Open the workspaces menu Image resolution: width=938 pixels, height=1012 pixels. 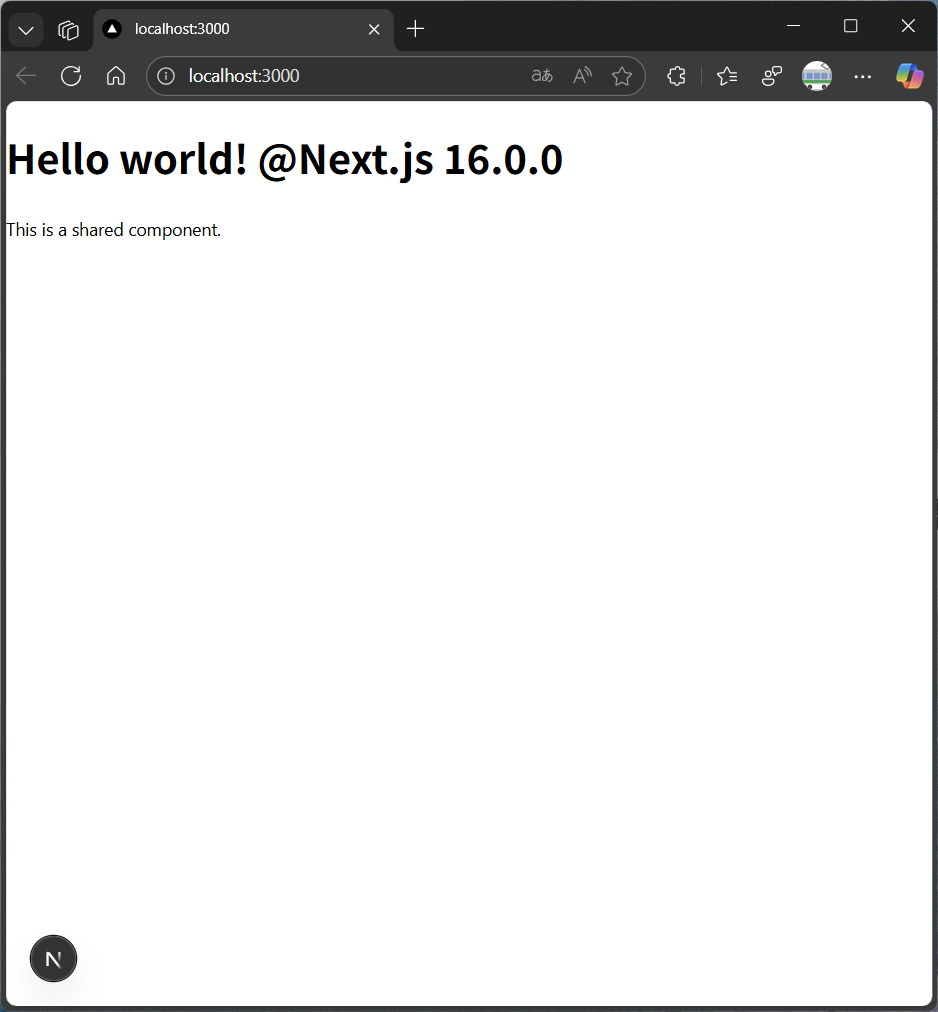(x=68, y=30)
